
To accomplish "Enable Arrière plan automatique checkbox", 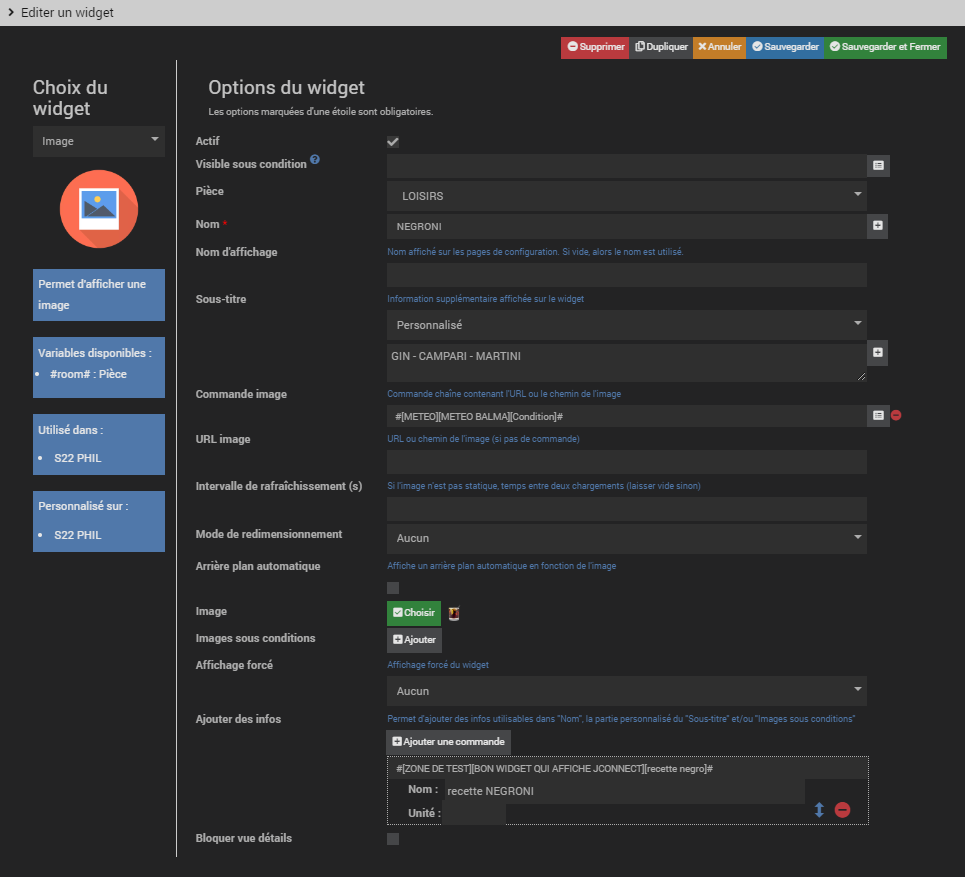I will tap(393, 588).
